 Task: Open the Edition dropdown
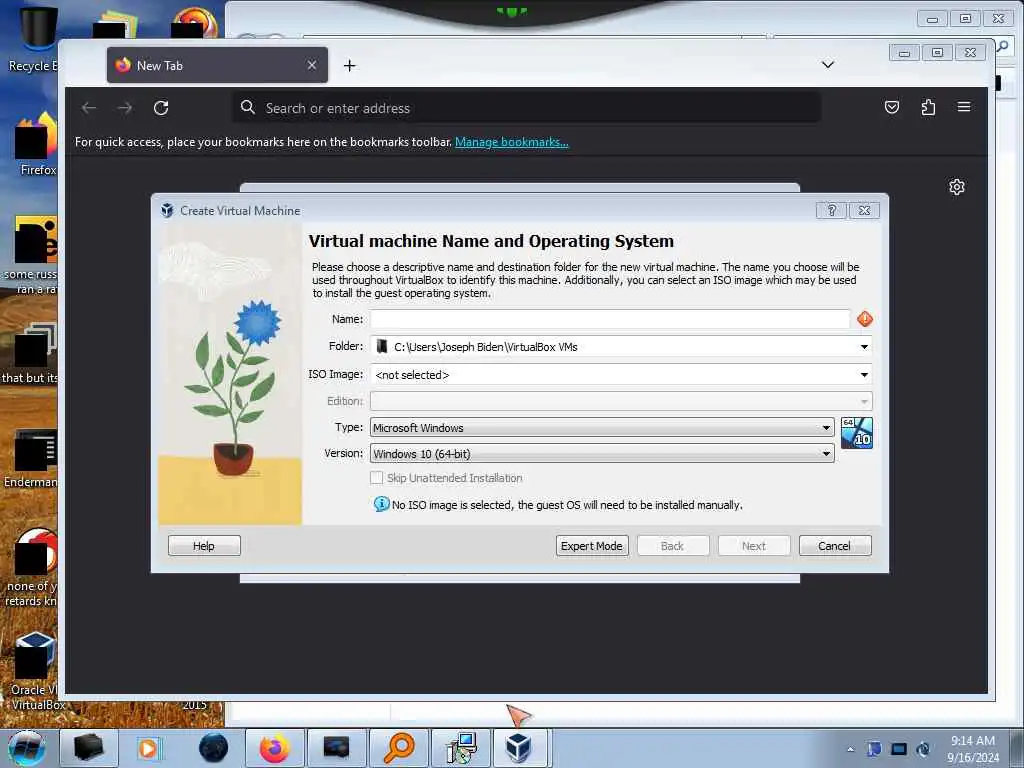(620, 401)
